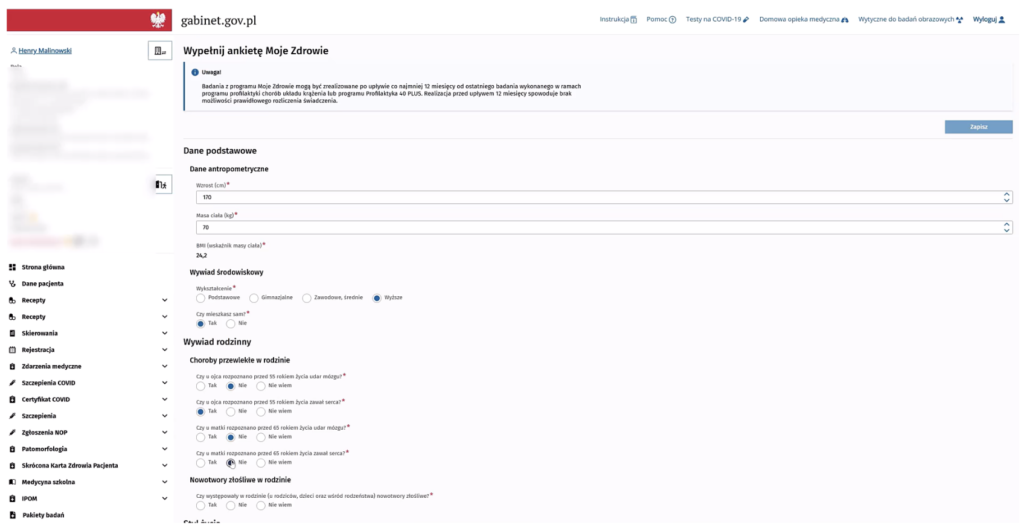Click the Polish eagle emblem logo

coord(157,20)
